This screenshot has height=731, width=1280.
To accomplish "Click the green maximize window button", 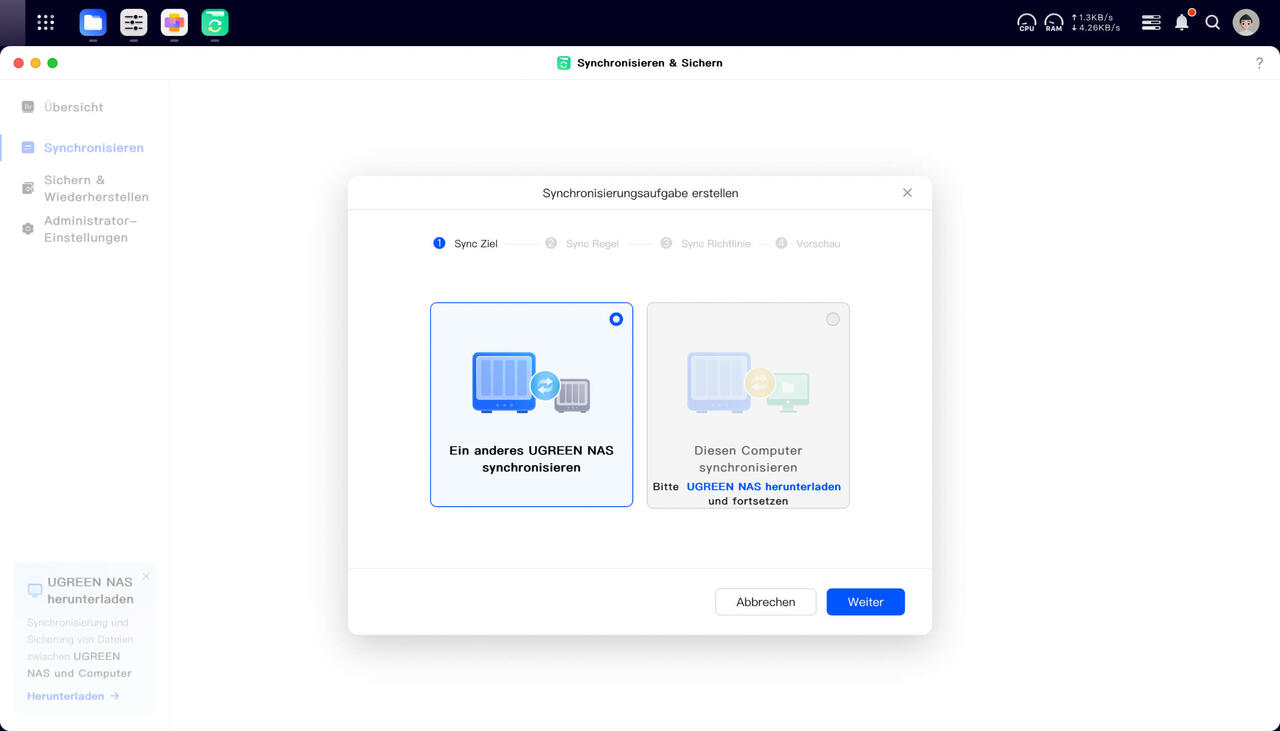I will click(52, 63).
